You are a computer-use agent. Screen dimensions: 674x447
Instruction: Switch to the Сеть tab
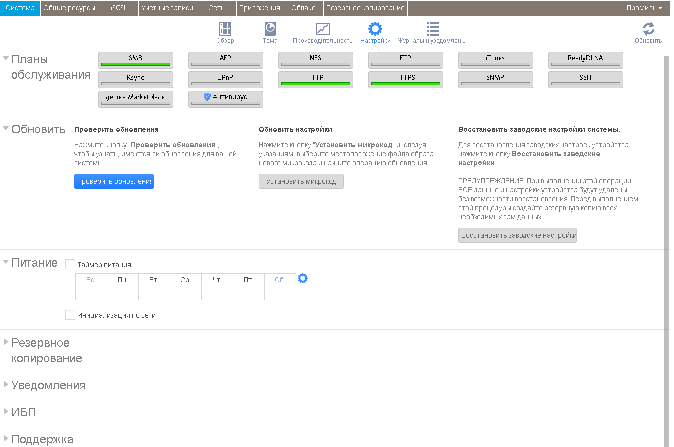(x=216, y=8)
